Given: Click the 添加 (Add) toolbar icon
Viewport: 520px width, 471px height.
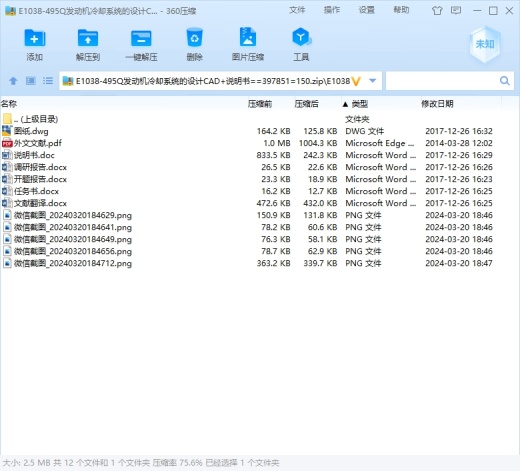Looking at the screenshot, I should click(x=34, y=38).
